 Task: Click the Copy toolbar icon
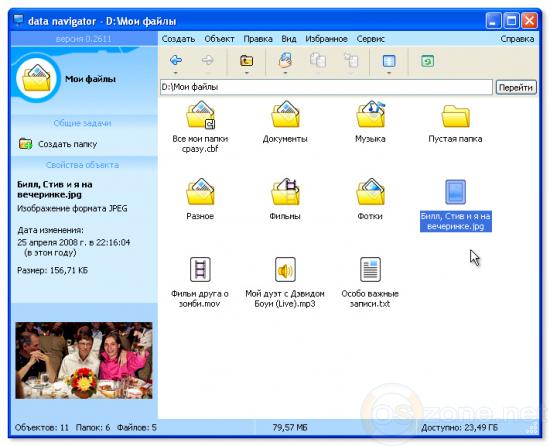click(318, 60)
